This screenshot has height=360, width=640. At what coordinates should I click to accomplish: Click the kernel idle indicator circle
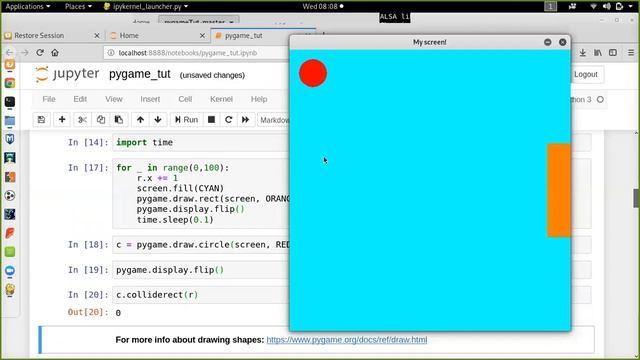600,99
